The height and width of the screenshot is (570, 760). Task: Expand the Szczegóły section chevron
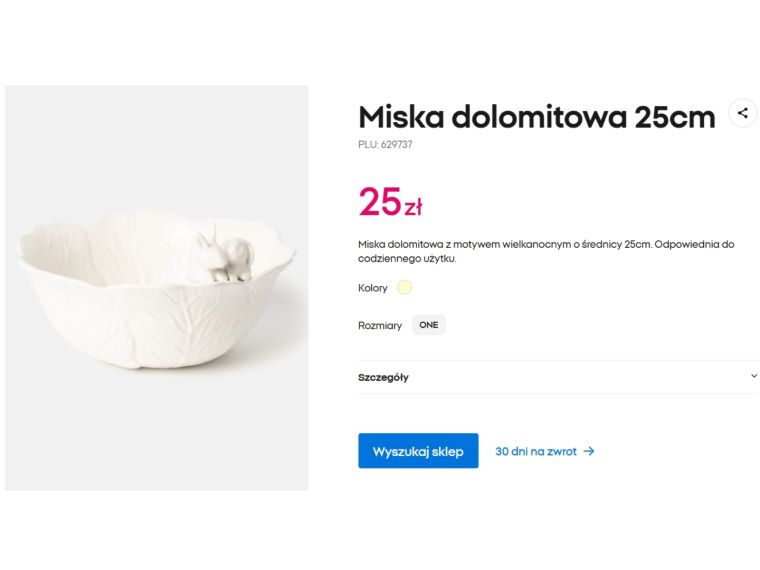[x=753, y=376]
